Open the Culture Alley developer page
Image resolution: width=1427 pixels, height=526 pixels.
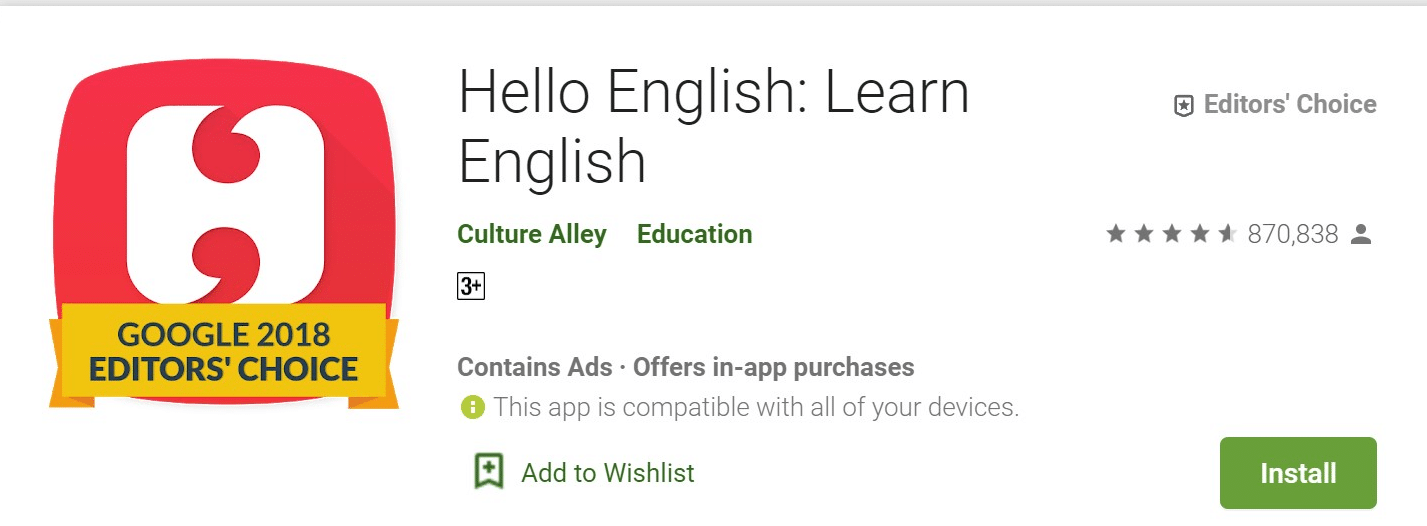point(532,234)
